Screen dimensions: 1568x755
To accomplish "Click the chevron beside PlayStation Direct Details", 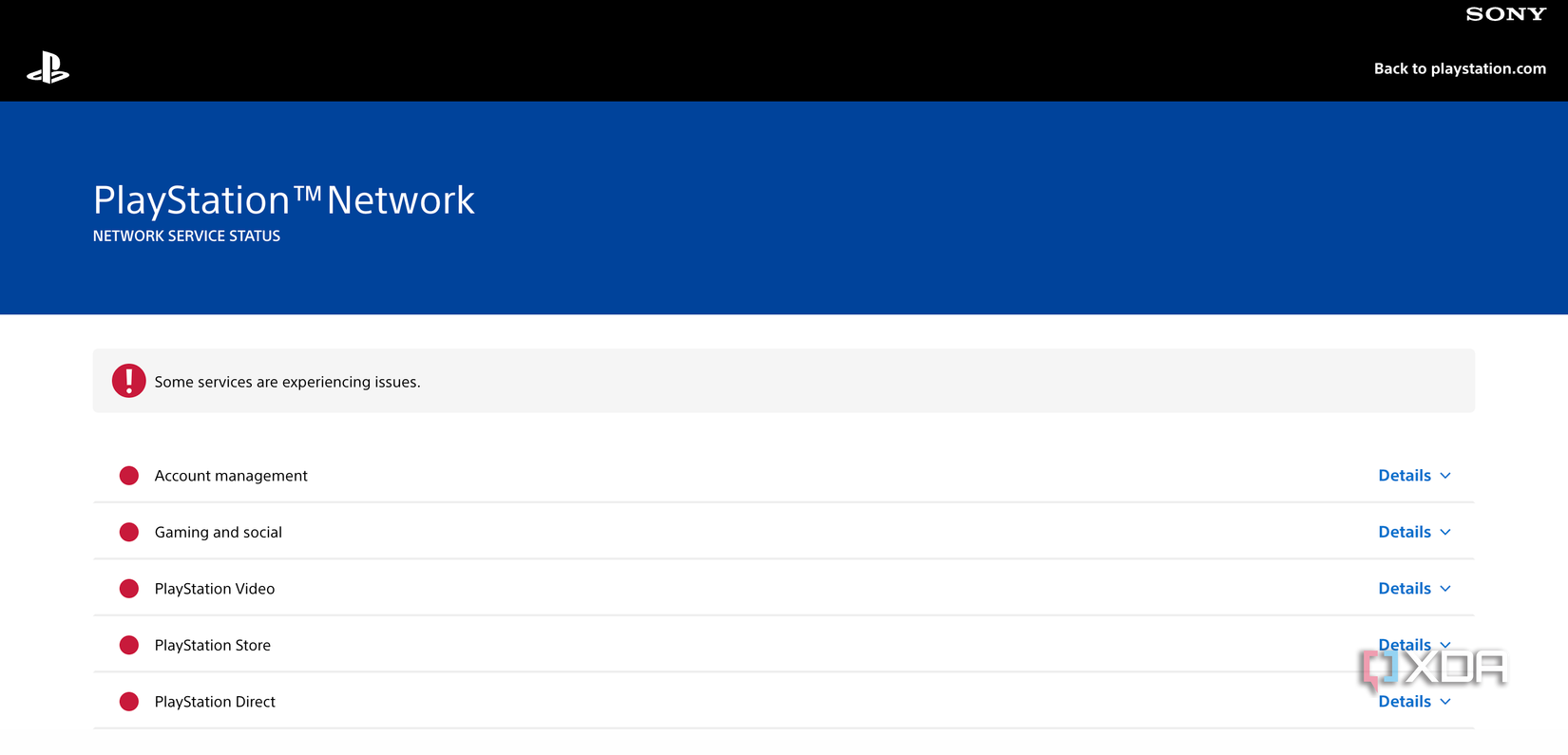I will click(x=1445, y=701).
